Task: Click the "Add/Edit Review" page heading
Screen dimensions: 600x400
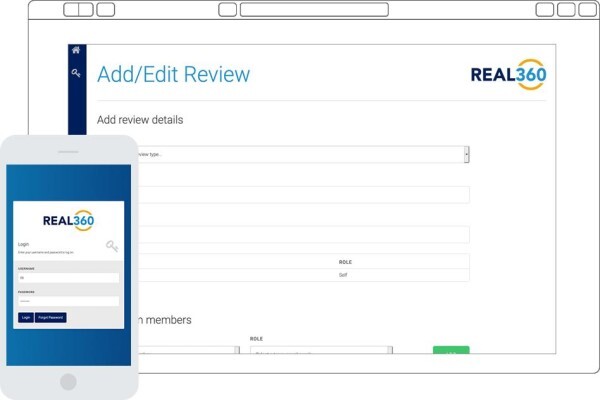Action: (173, 74)
